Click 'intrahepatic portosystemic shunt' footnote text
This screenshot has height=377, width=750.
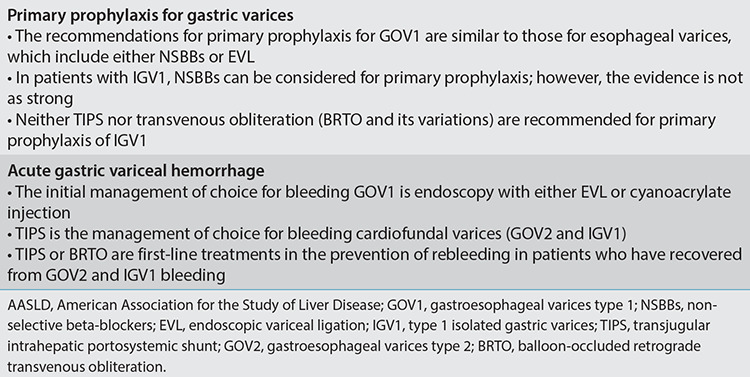pos(110,347)
